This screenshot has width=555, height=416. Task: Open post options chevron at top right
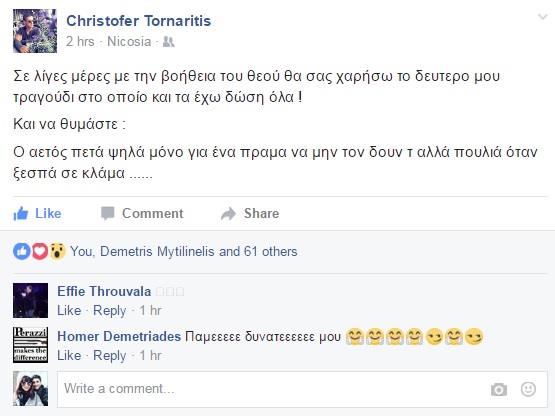point(543,17)
